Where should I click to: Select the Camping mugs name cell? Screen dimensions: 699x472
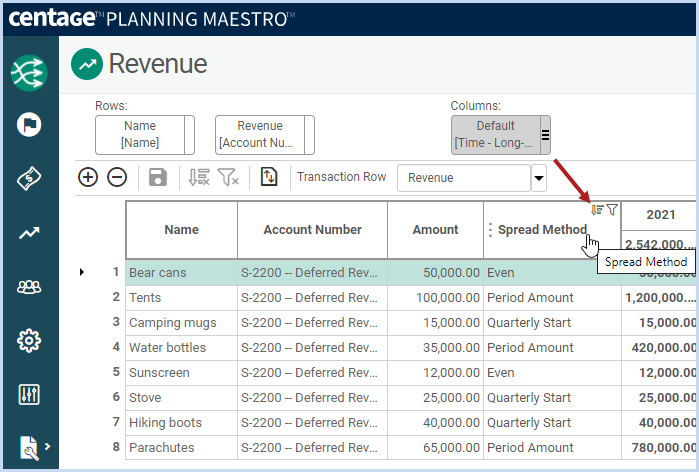[181, 323]
